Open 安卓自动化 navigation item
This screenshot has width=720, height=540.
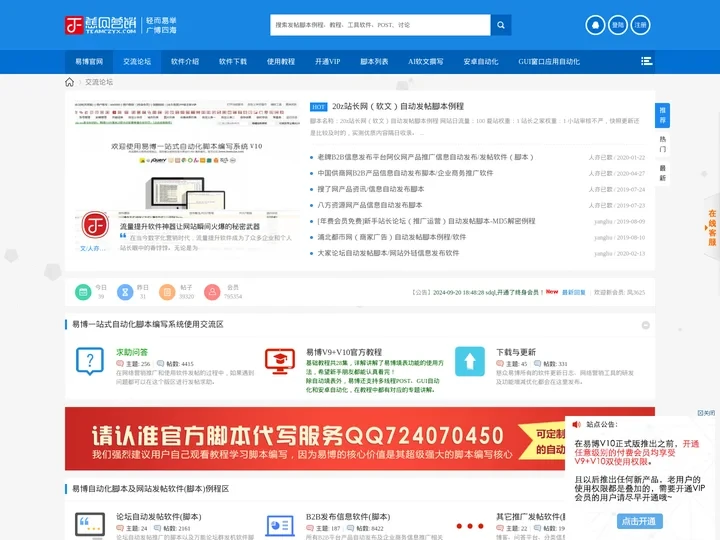[481, 62]
